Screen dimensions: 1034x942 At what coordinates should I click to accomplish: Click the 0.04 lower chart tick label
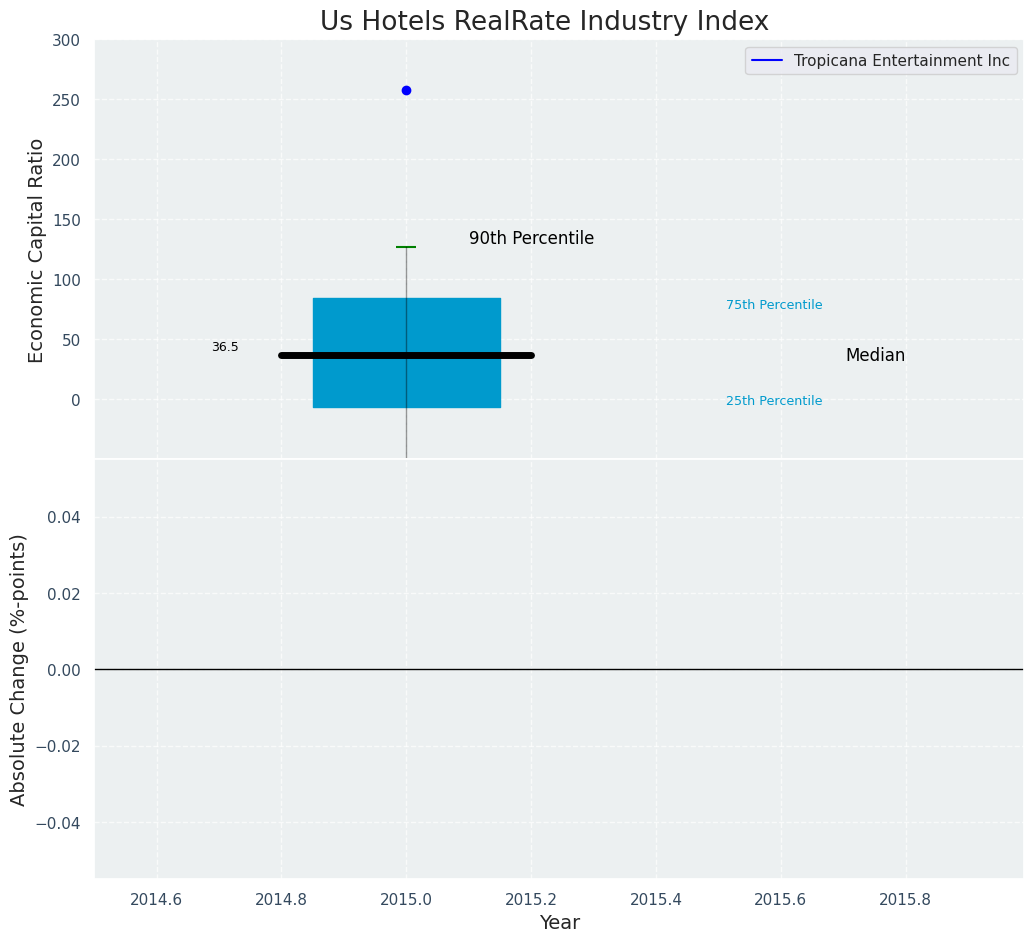[x=64, y=517]
